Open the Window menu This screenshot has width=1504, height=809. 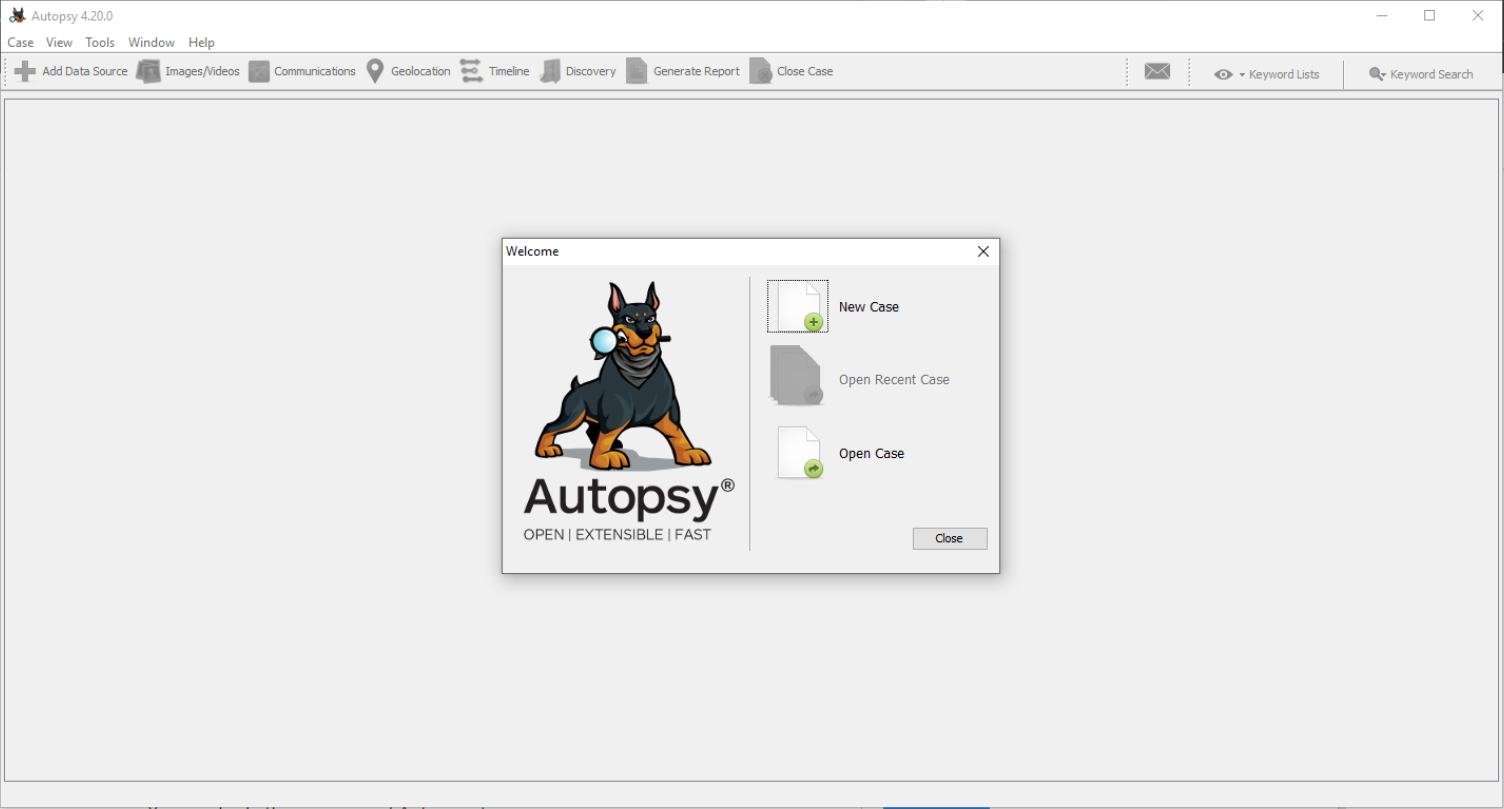pyautogui.click(x=151, y=43)
